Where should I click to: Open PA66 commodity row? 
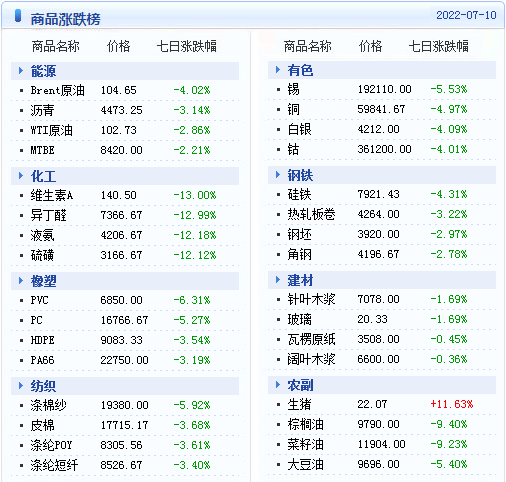(125, 360)
